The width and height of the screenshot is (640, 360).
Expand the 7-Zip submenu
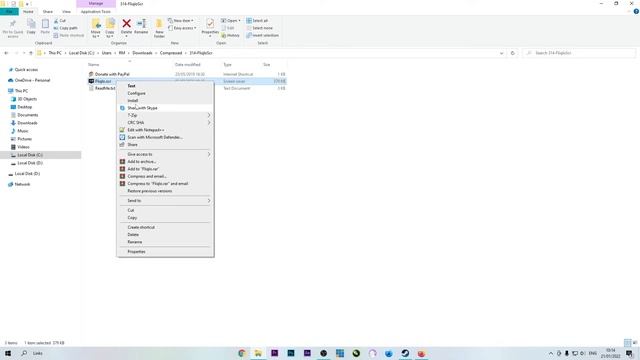pyautogui.click(x=165, y=115)
